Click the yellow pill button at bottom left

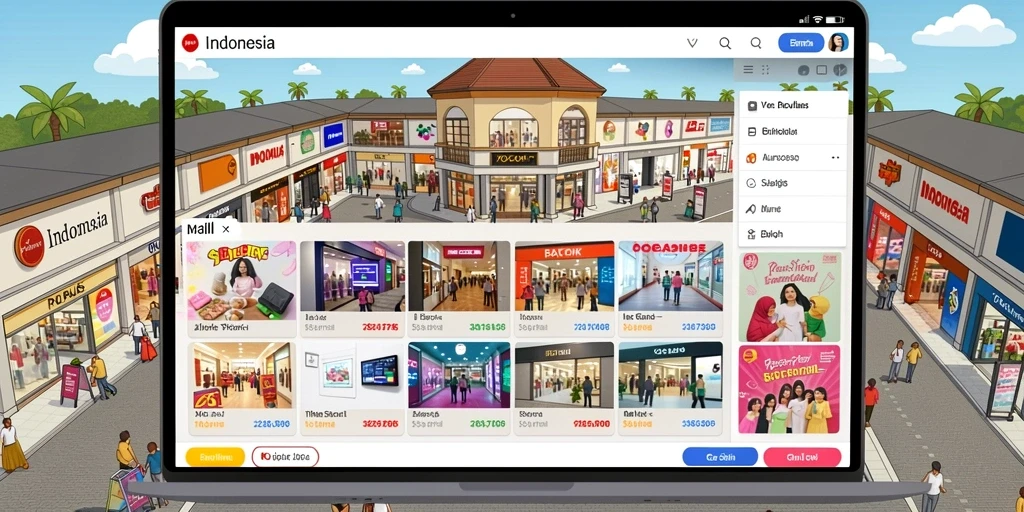[x=215, y=457]
